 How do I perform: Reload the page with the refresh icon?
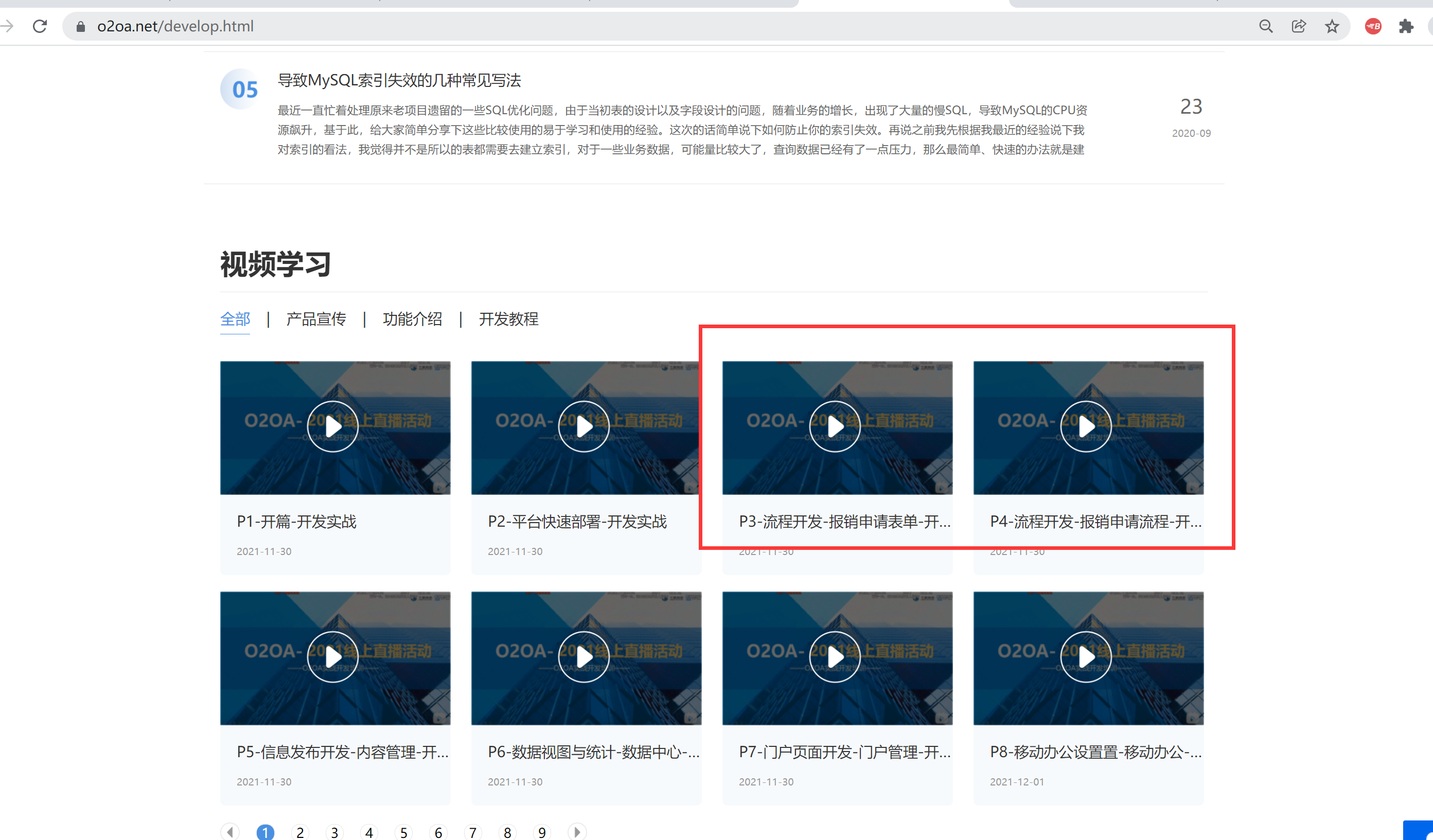coord(40,26)
